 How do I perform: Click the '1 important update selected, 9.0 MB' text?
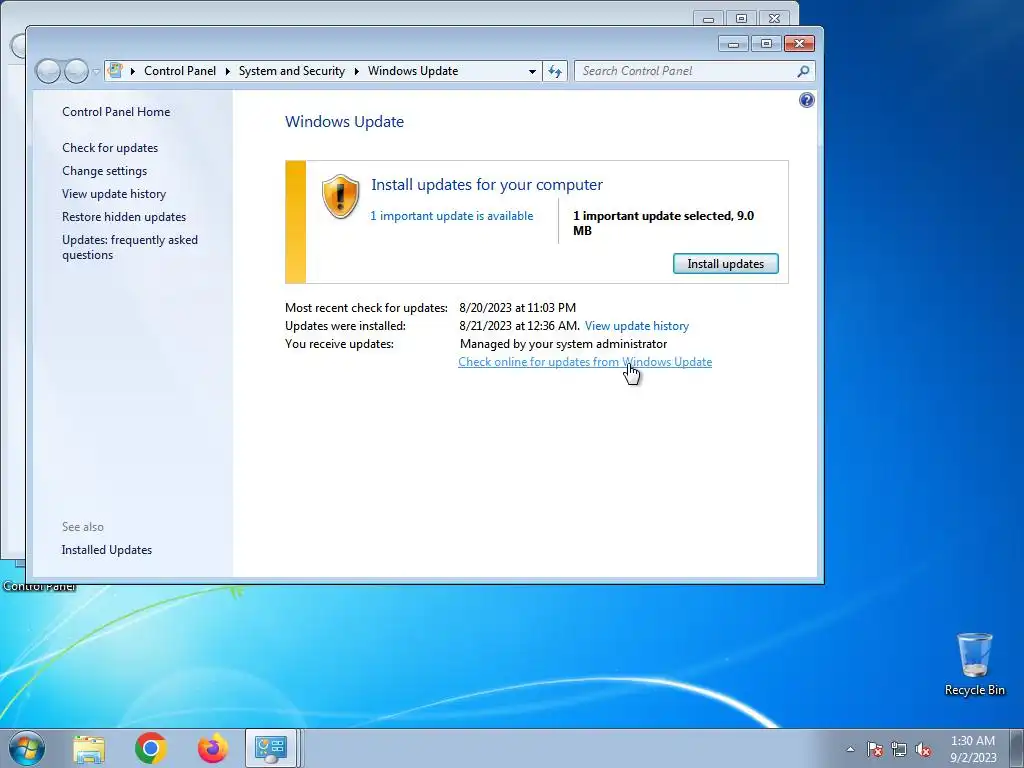click(x=664, y=223)
